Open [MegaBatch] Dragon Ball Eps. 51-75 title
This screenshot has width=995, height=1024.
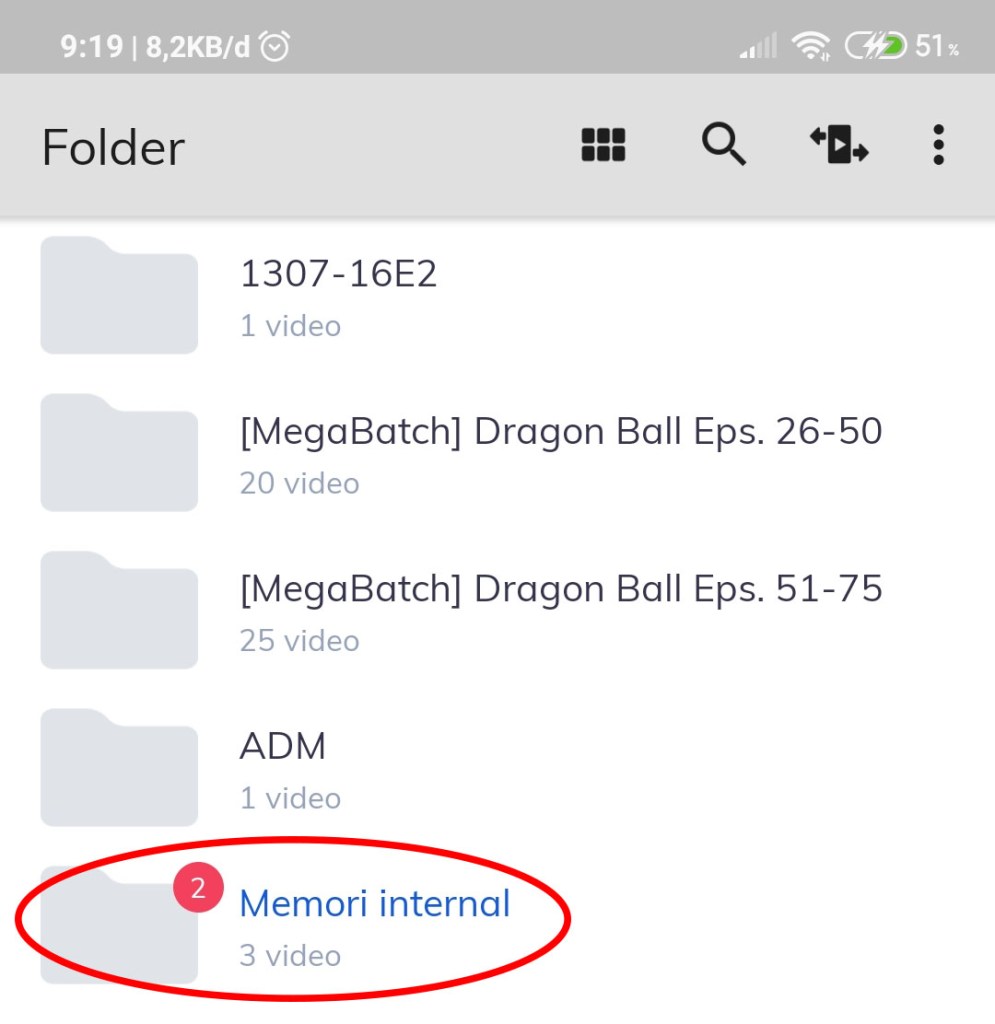click(561, 589)
